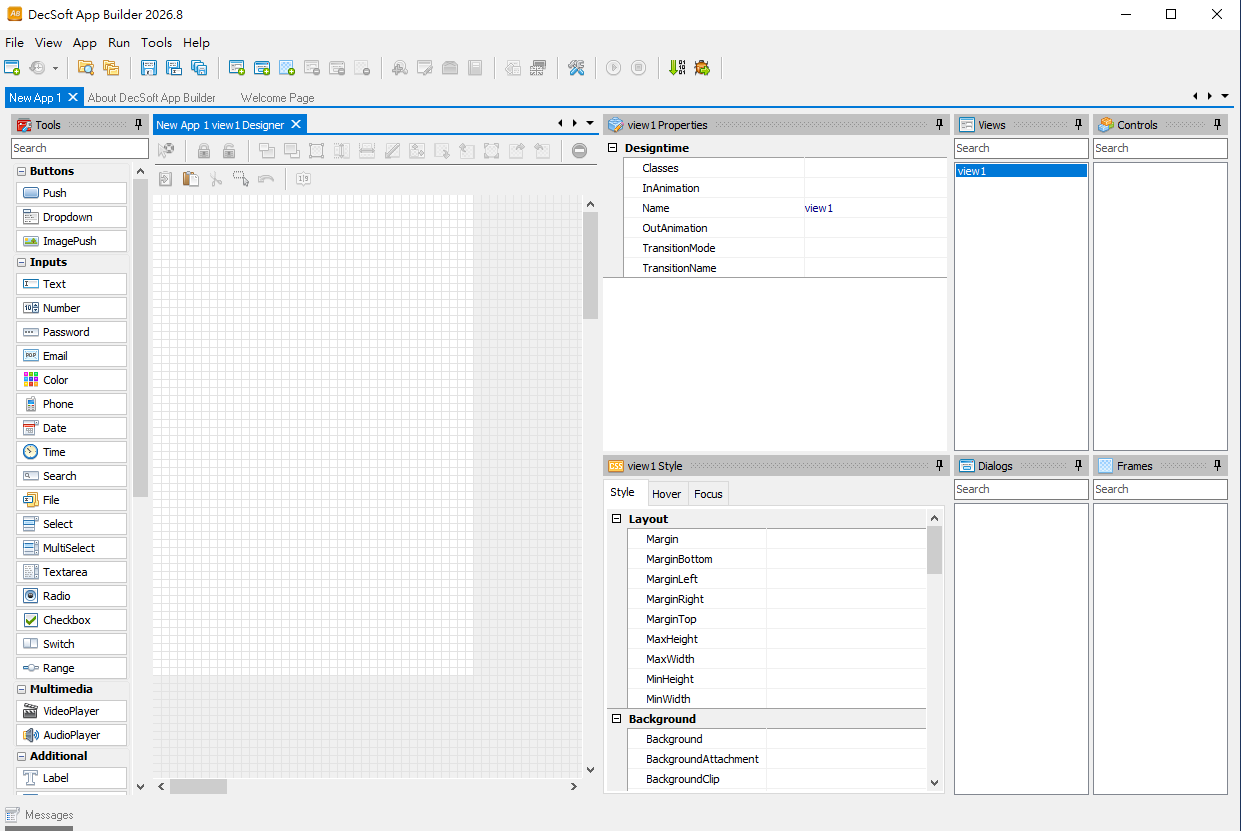Collapse the Layout style section
The height and width of the screenshot is (831, 1241).
point(616,519)
